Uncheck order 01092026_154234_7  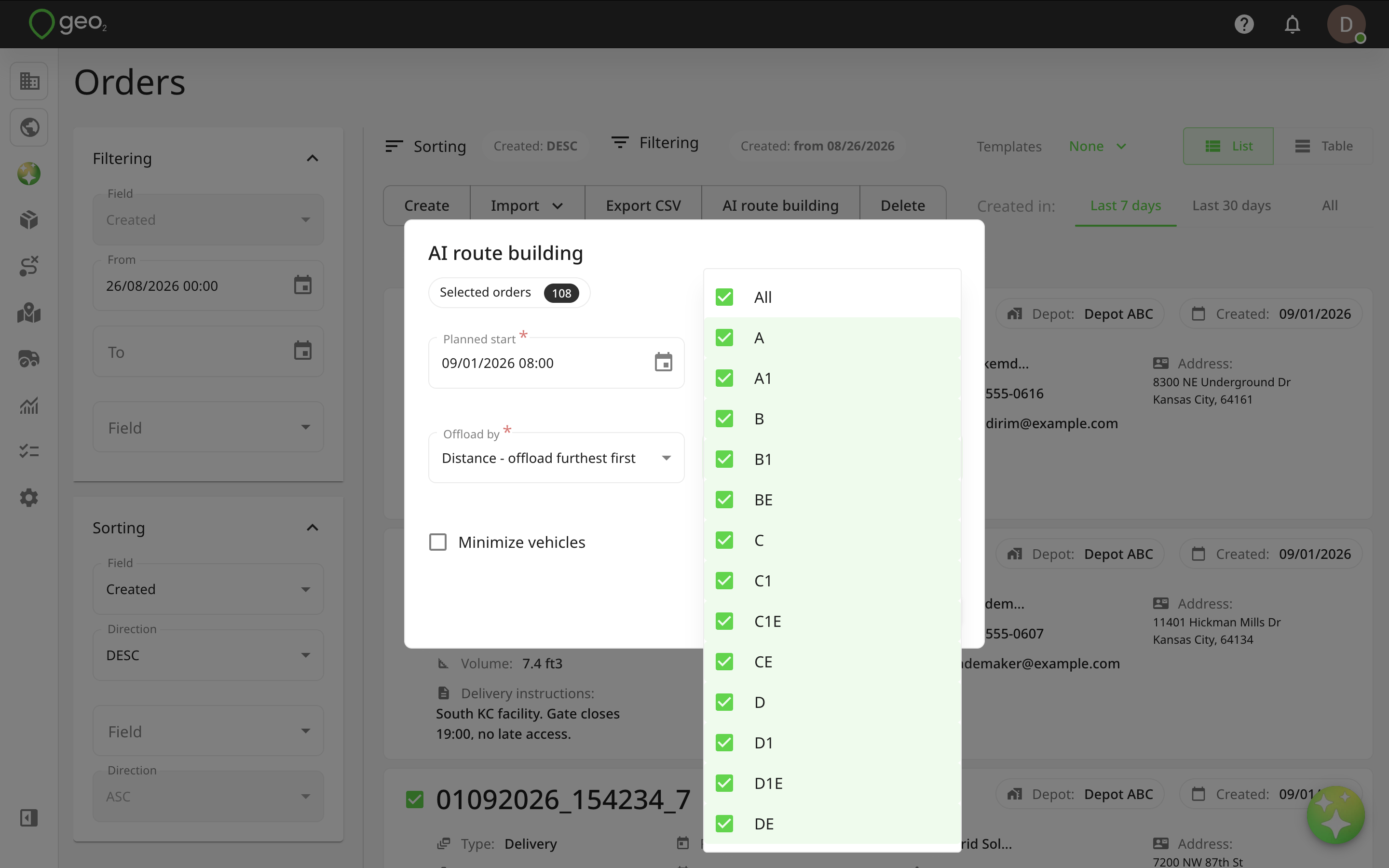[x=414, y=800]
